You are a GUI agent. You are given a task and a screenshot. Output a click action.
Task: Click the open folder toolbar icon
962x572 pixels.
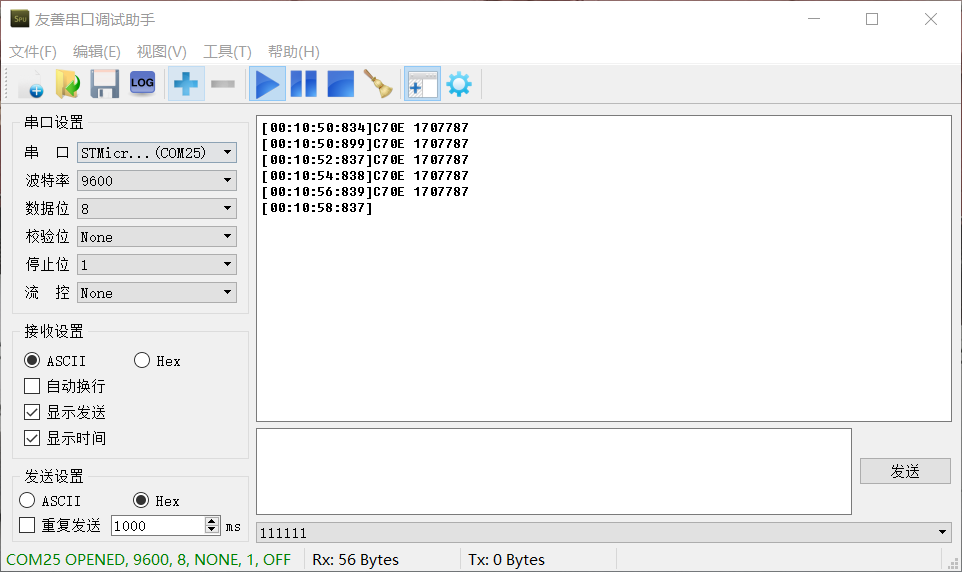(68, 85)
